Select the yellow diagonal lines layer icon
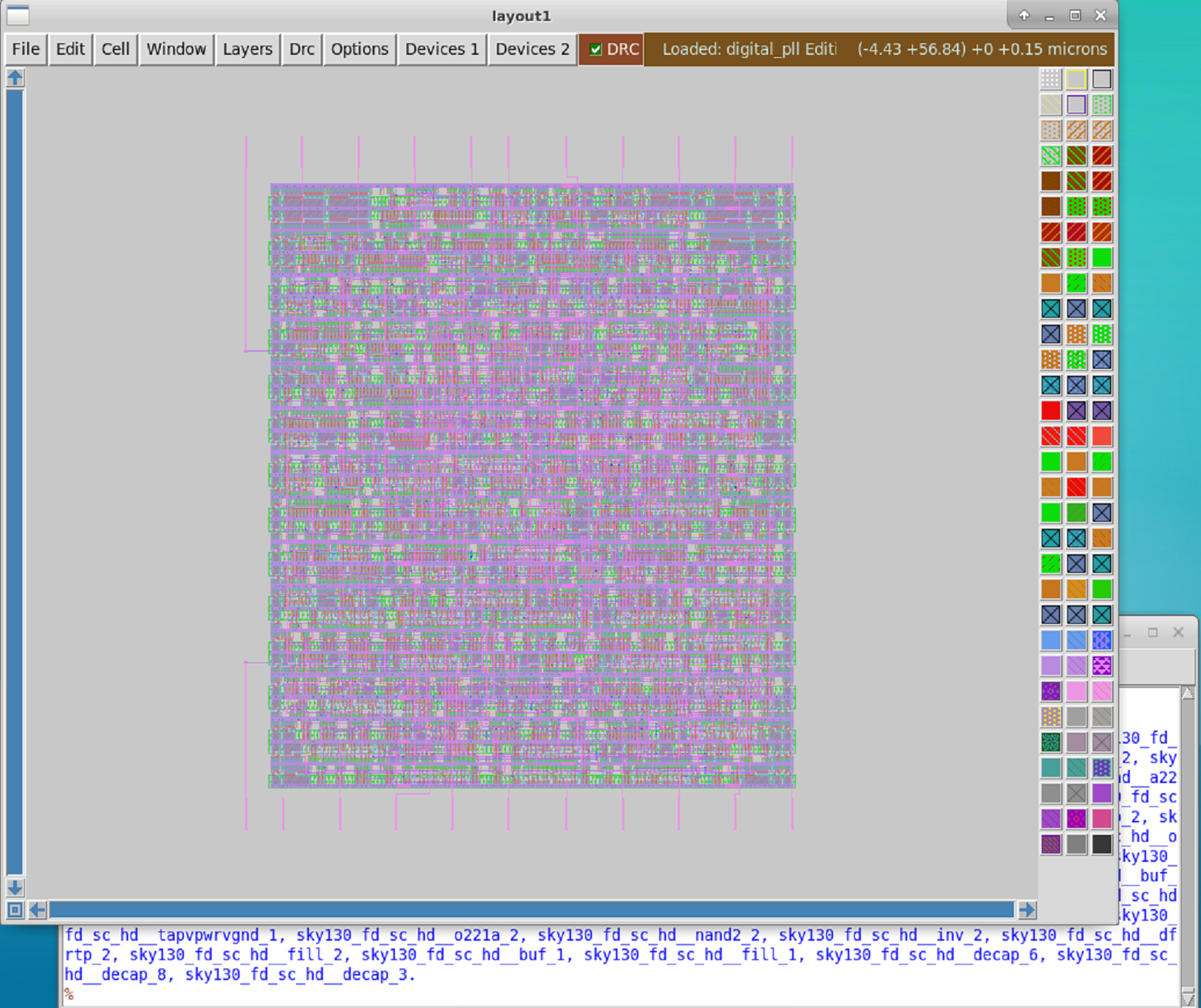The width and height of the screenshot is (1201, 1008). click(x=1051, y=104)
